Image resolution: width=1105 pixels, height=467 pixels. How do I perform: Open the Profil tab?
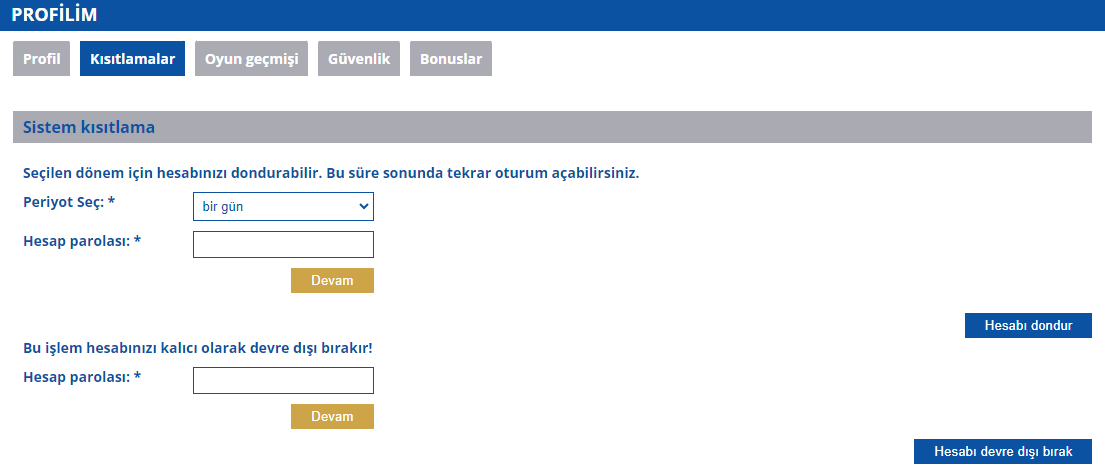[41, 59]
